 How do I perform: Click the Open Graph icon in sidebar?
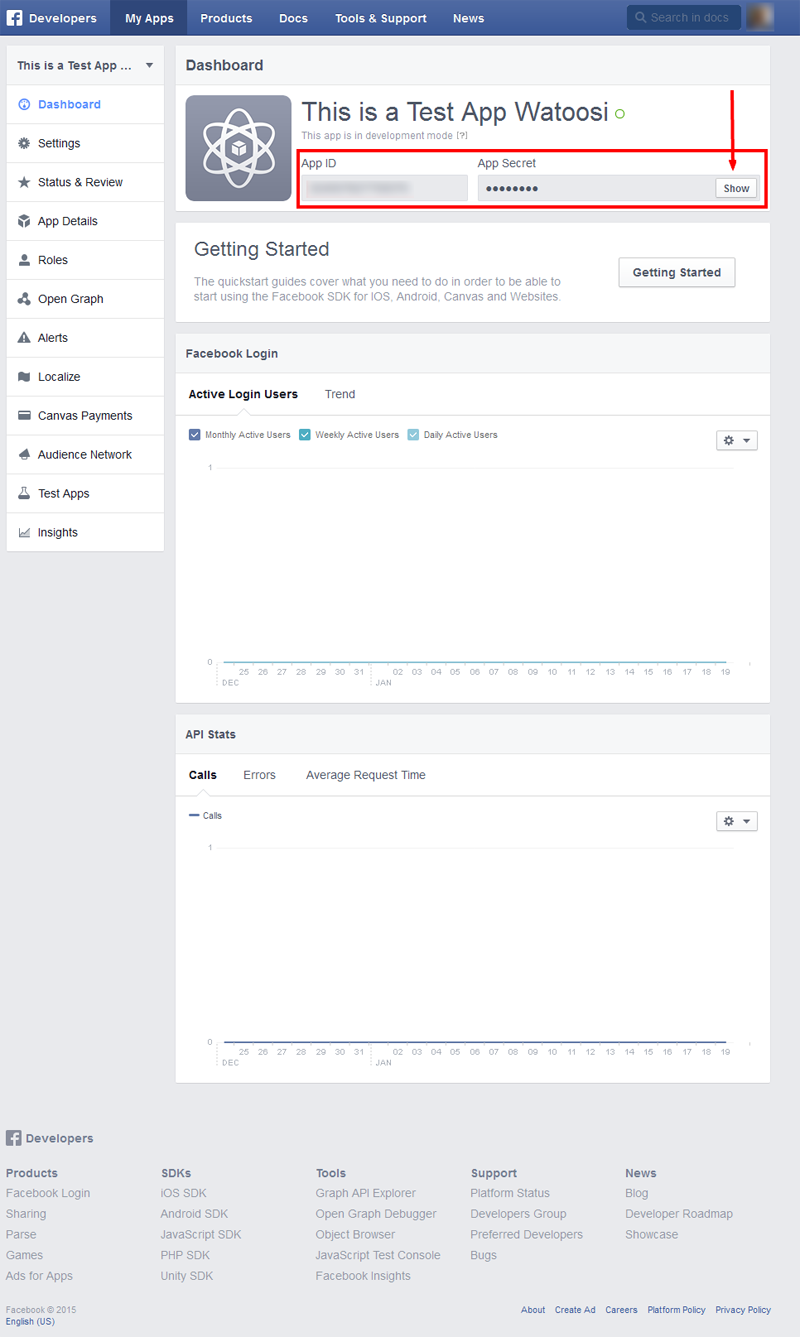pyautogui.click(x=24, y=299)
